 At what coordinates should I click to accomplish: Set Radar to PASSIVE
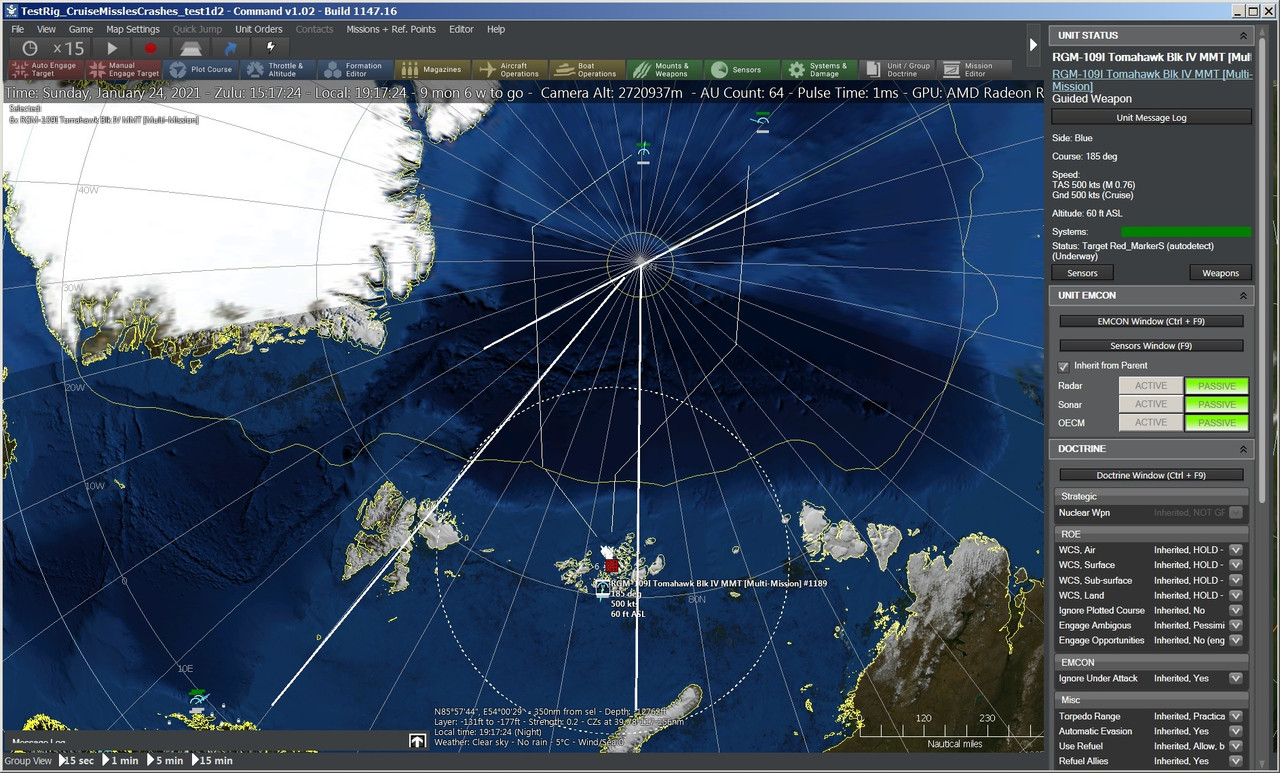coord(1217,385)
